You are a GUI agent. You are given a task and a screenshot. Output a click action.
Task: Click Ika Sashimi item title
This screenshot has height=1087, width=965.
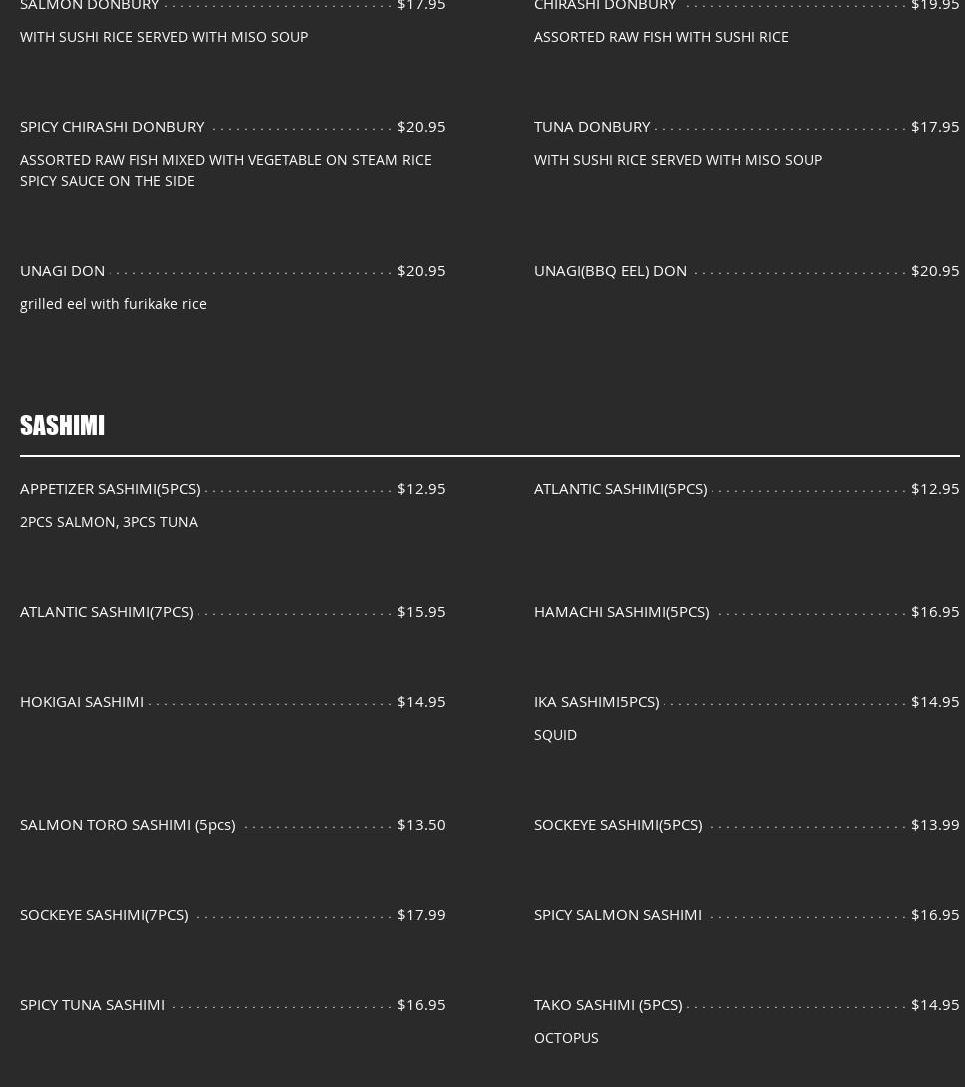pyautogui.click(x=596, y=702)
